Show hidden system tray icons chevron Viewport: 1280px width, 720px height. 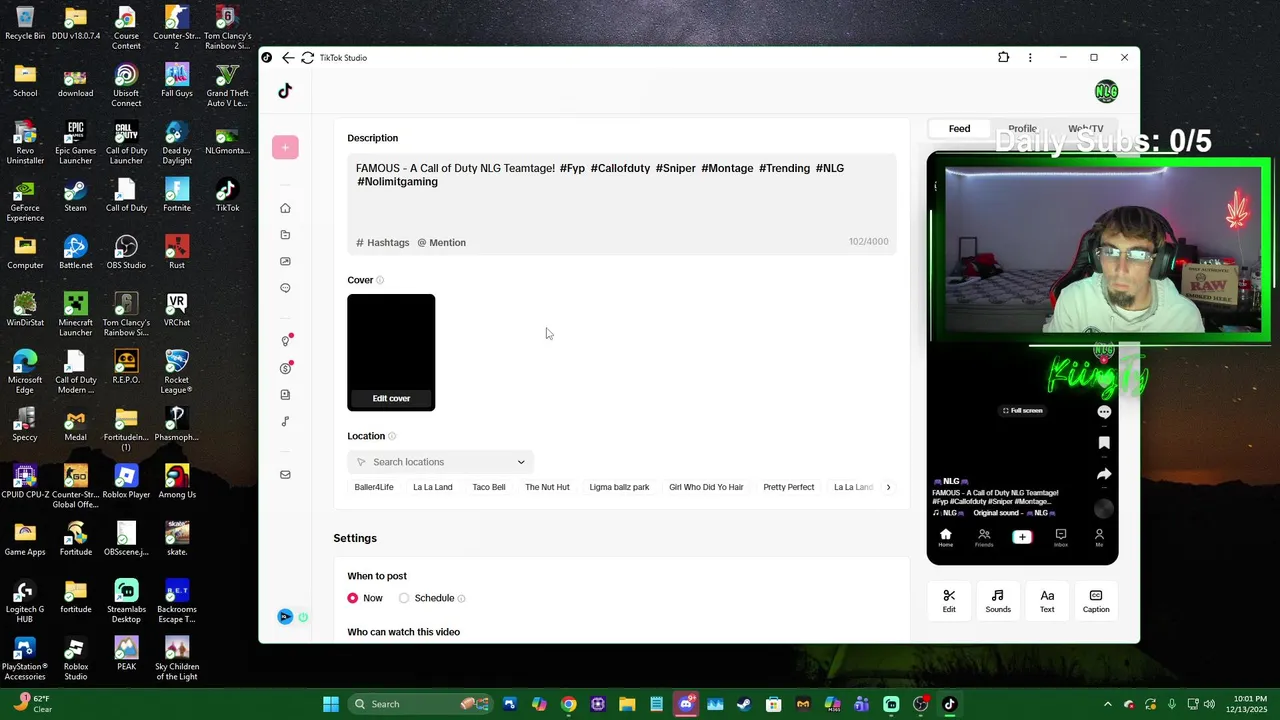pos(1107,704)
